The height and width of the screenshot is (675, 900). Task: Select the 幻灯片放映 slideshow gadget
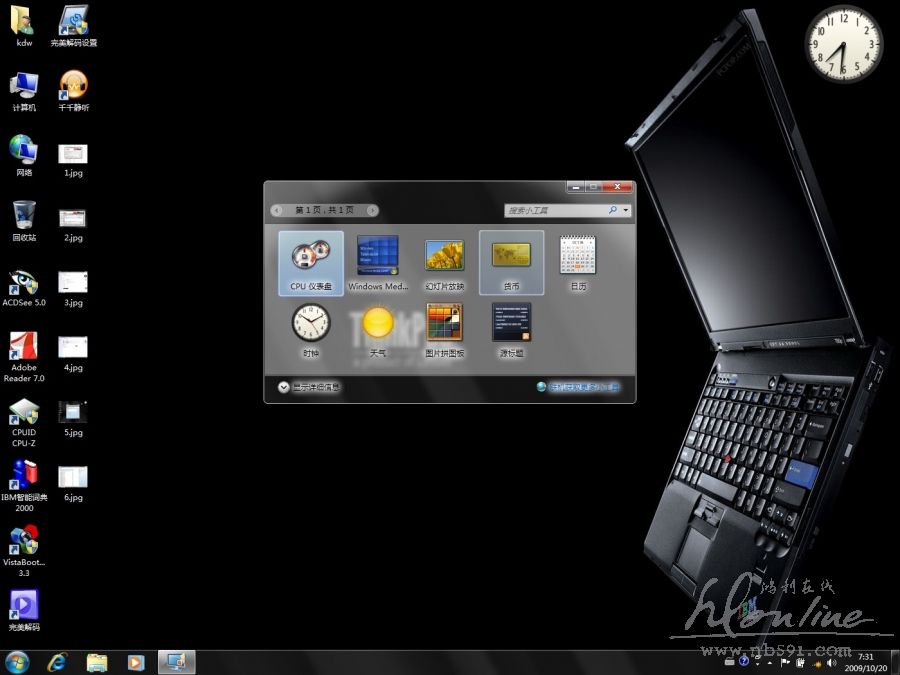tap(444, 263)
